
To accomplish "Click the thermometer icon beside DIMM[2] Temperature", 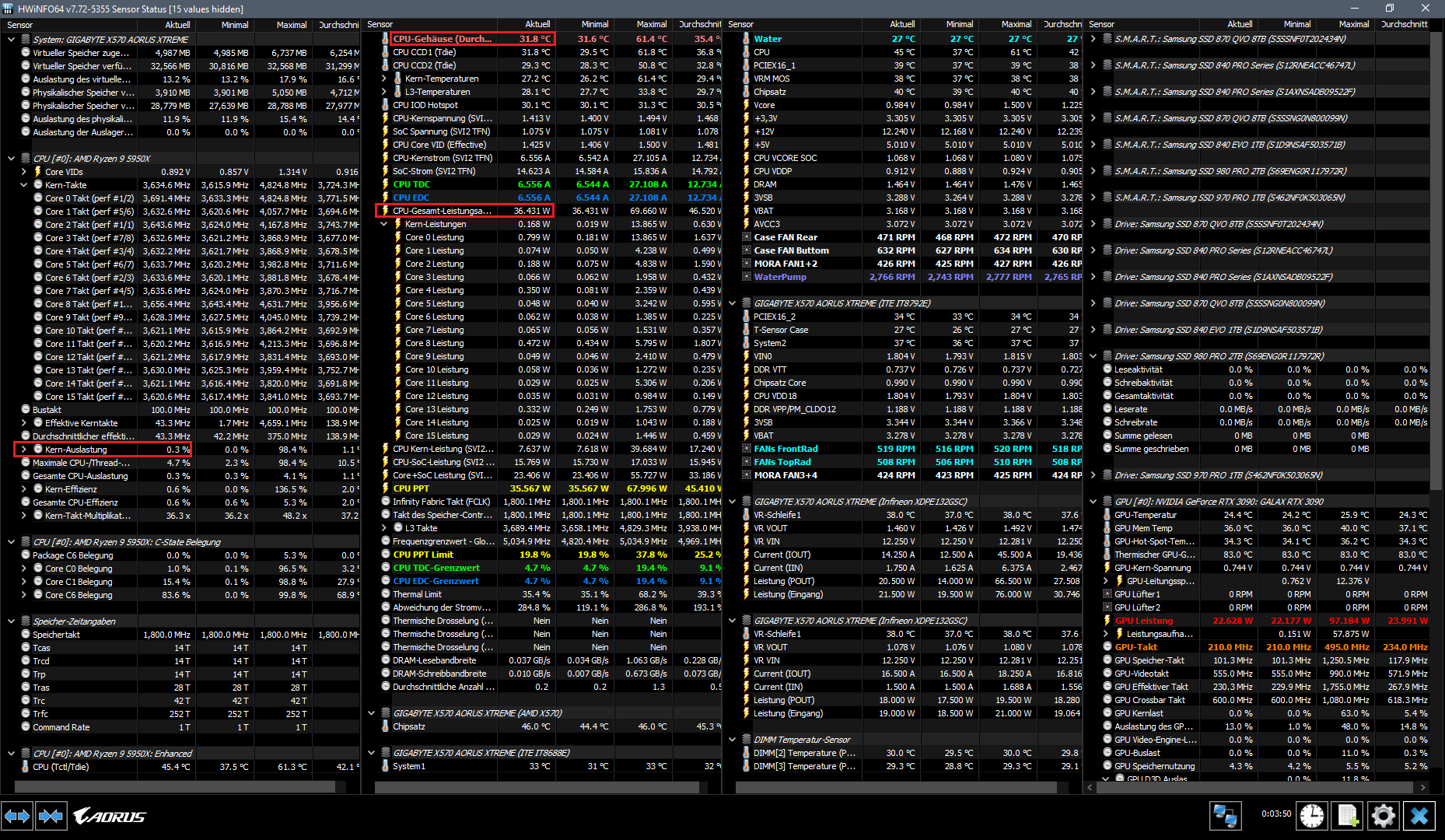I will [x=747, y=753].
